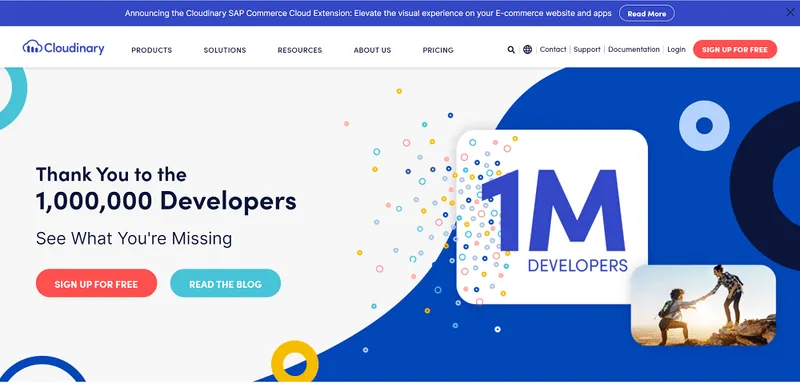Click Sign Up For Free in header

[x=735, y=49]
